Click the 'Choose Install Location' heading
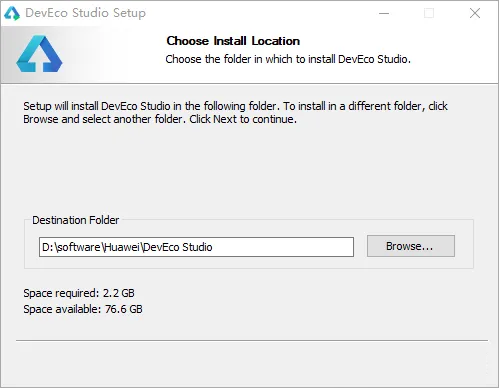This screenshot has width=499, height=388. 233,41
